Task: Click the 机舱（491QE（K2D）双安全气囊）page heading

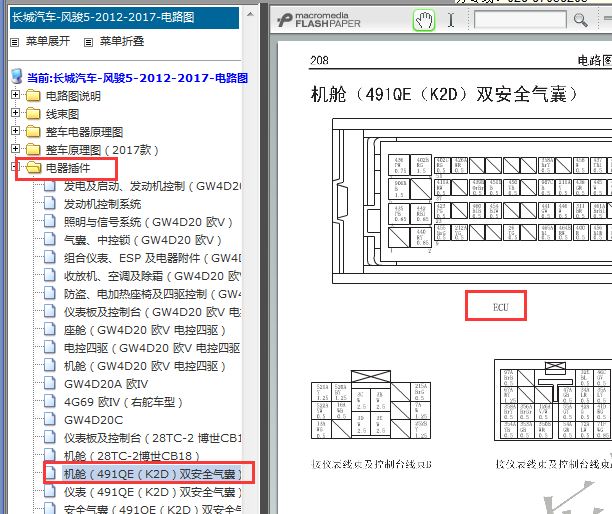Action: (444, 94)
